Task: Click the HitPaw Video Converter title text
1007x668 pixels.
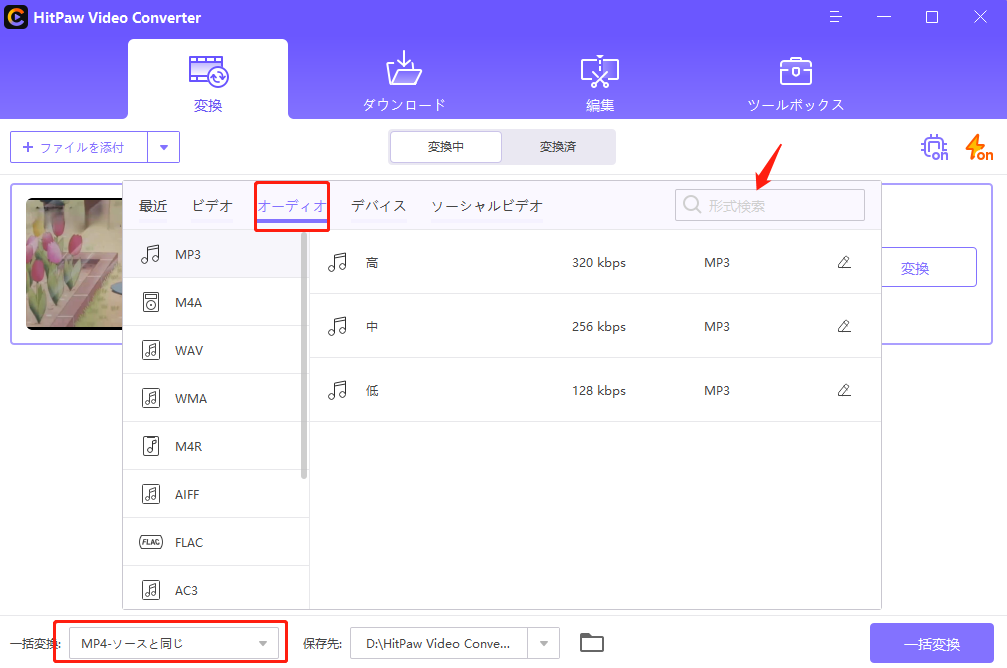Action: pos(117,17)
